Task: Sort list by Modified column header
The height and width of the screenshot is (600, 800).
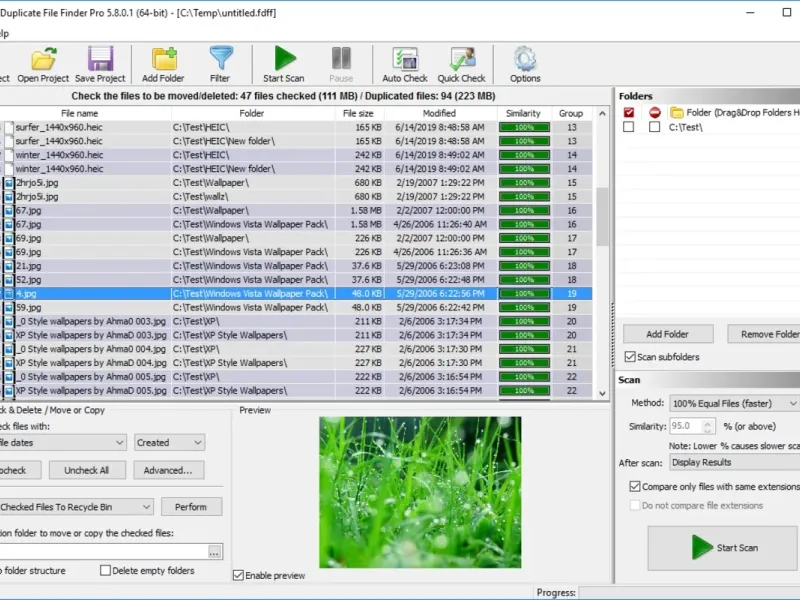Action: pos(439,113)
